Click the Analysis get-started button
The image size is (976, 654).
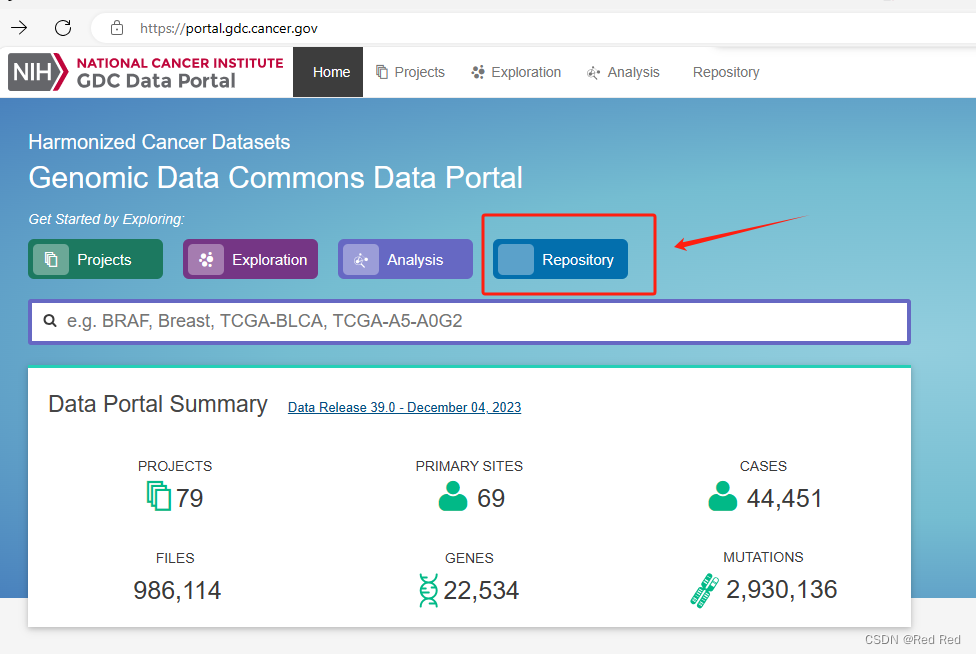point(405,259)
